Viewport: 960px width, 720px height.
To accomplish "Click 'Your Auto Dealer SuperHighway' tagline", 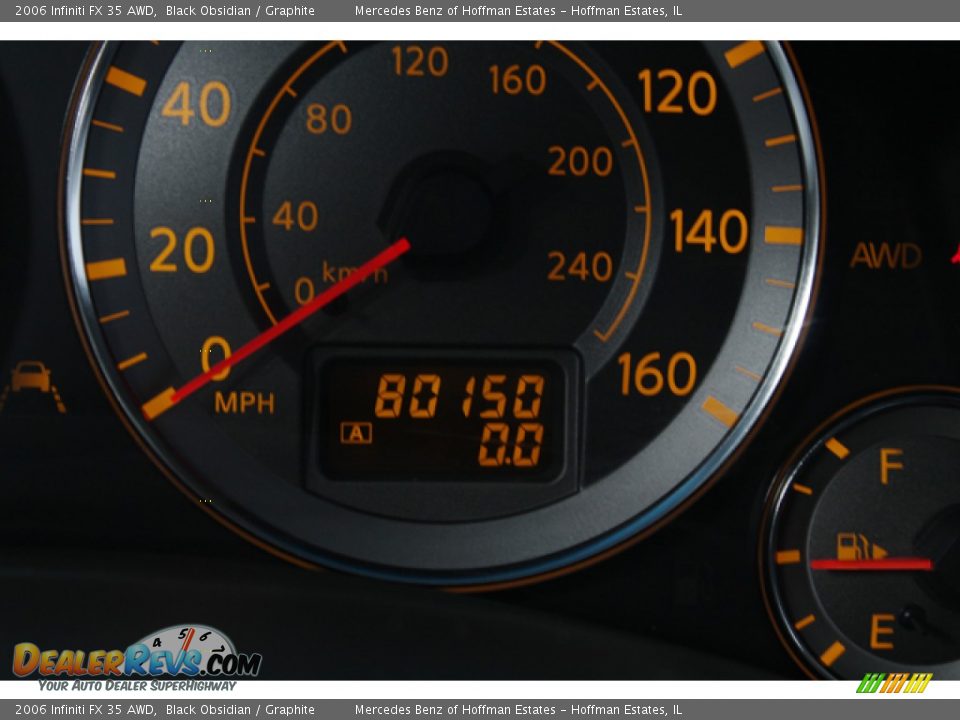I will coord(137,686).
